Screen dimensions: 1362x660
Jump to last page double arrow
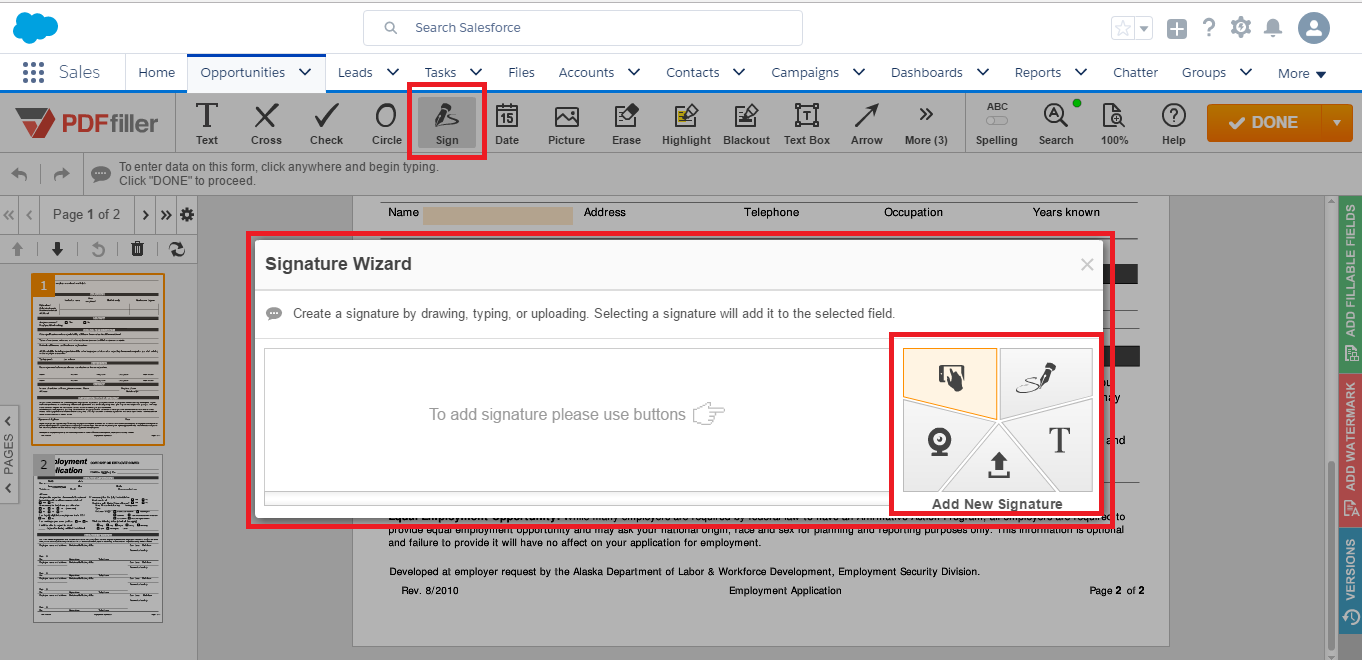tap(166, 214)
